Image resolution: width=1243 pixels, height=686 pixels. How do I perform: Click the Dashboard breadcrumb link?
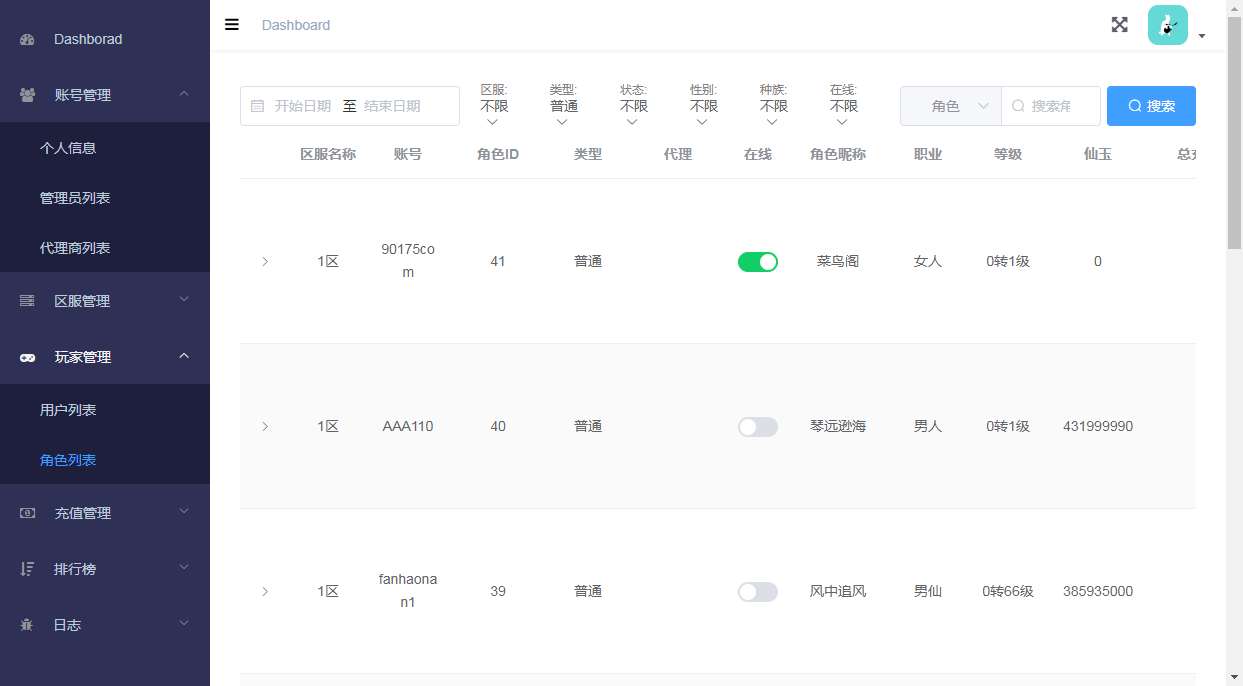tap(296, 25)
